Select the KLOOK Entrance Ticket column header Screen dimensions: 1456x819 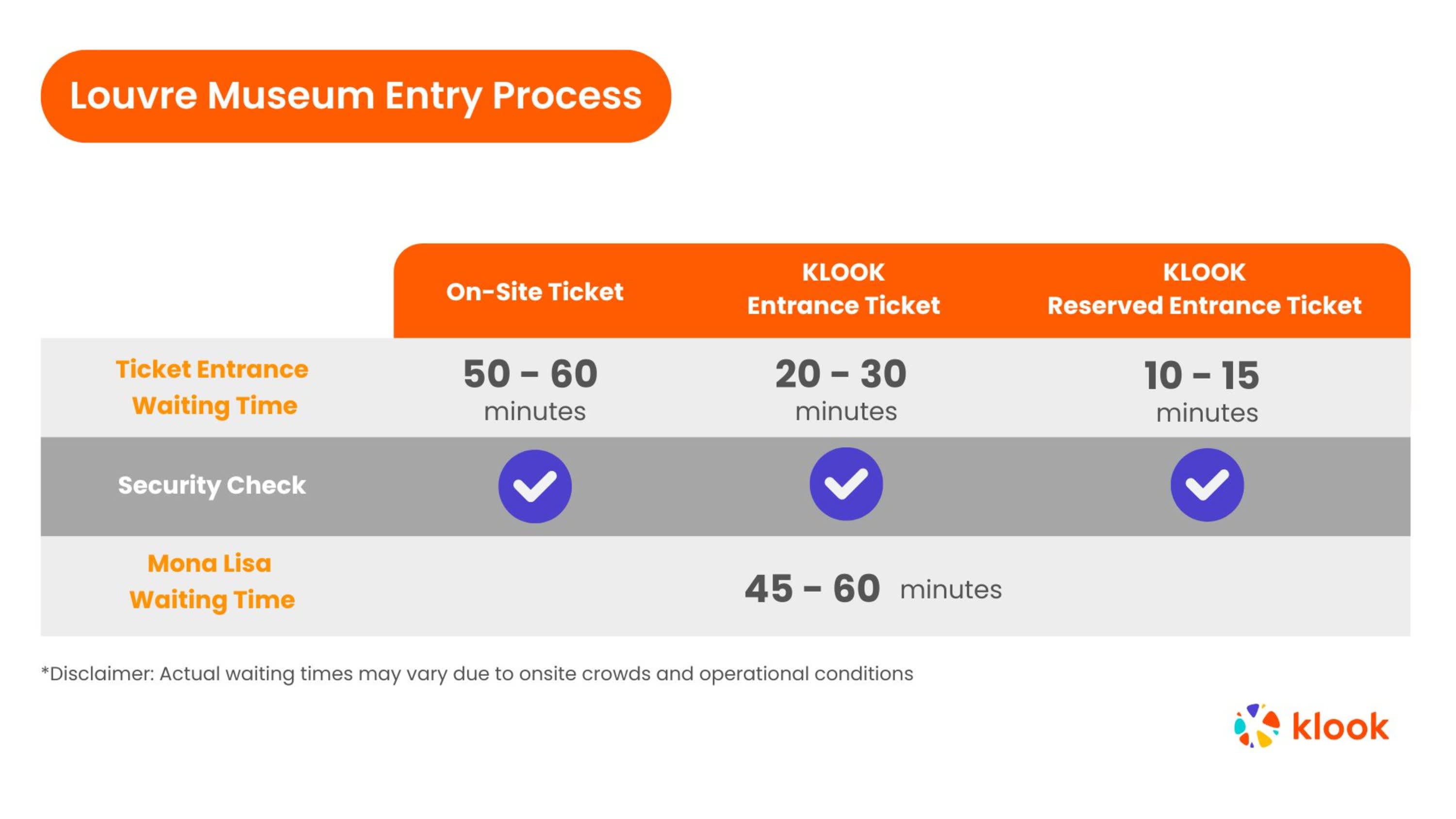(844, 289)
